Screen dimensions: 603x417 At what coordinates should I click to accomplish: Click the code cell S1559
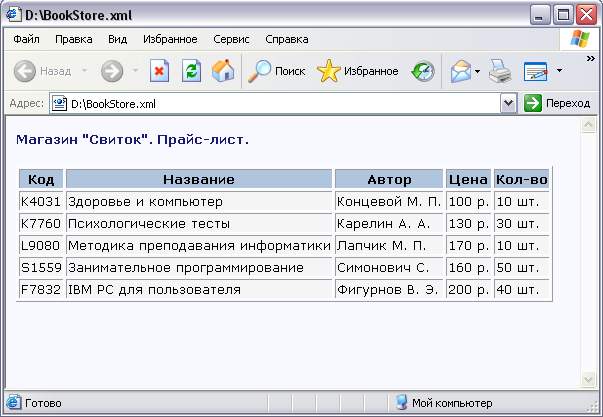(41, 267)
